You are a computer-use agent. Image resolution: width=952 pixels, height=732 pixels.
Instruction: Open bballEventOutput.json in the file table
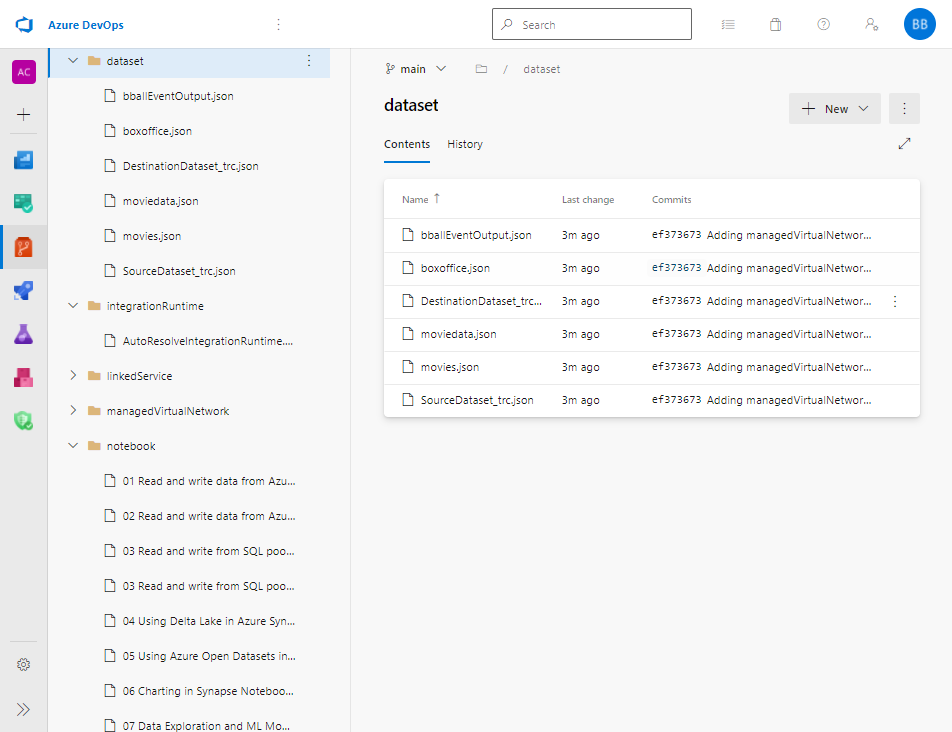tap(476, 236)
